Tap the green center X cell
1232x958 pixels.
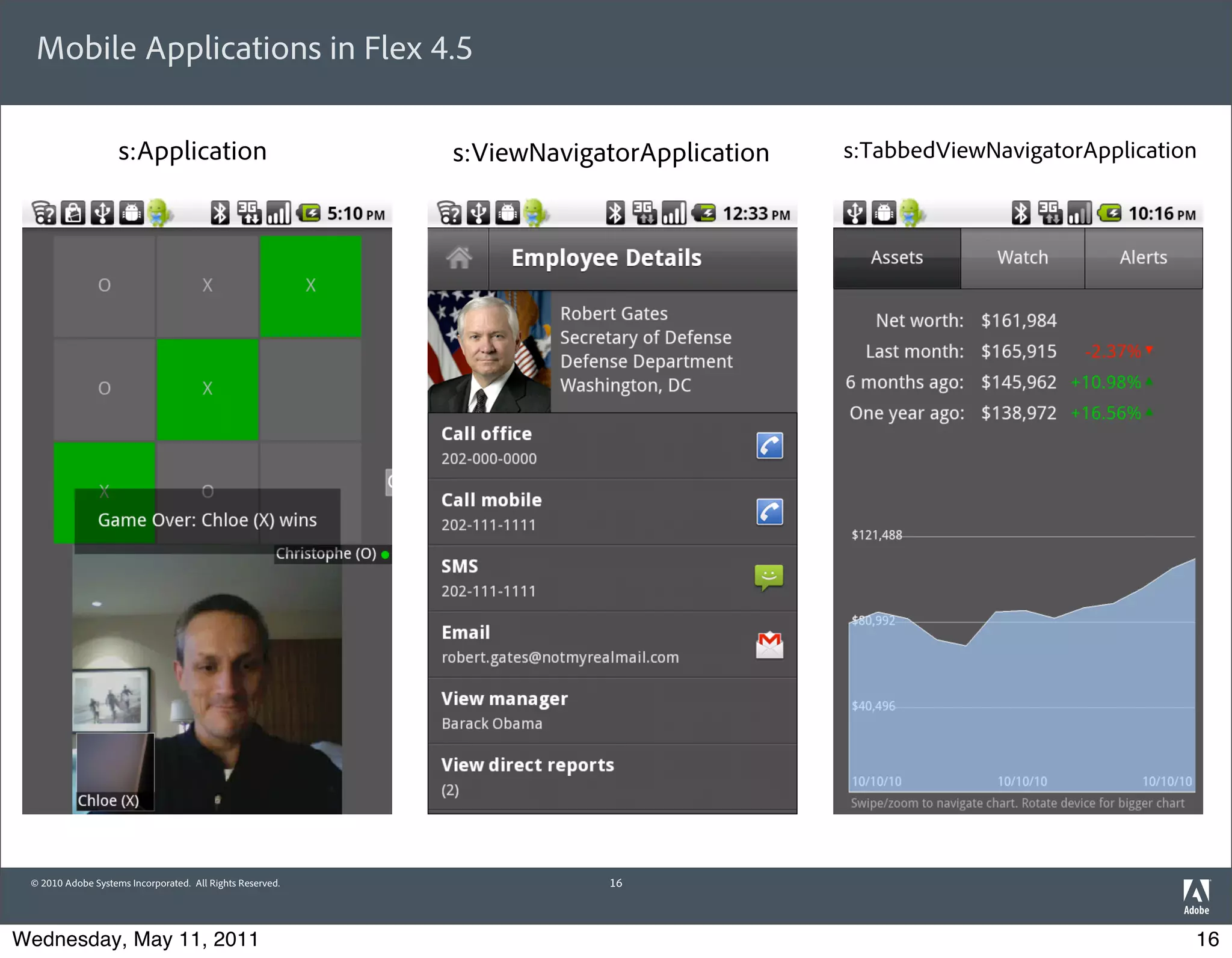coord(208,389)
